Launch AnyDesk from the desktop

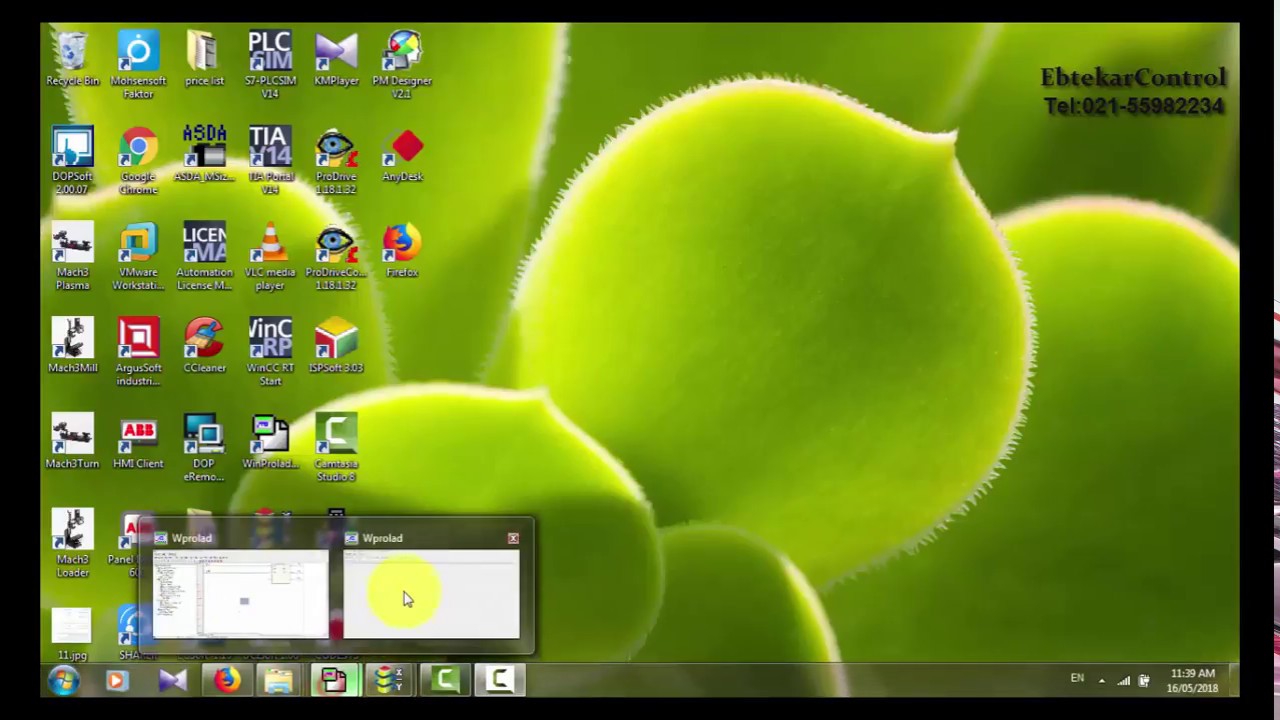click(402, 155)
